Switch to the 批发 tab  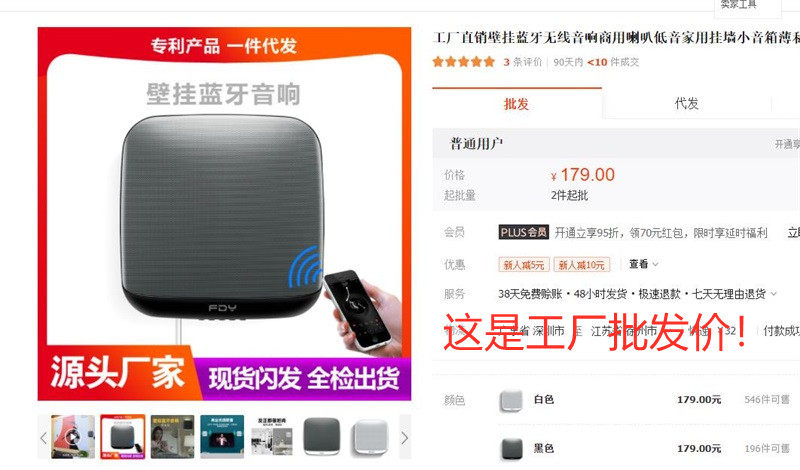click(x=517, y=104)
